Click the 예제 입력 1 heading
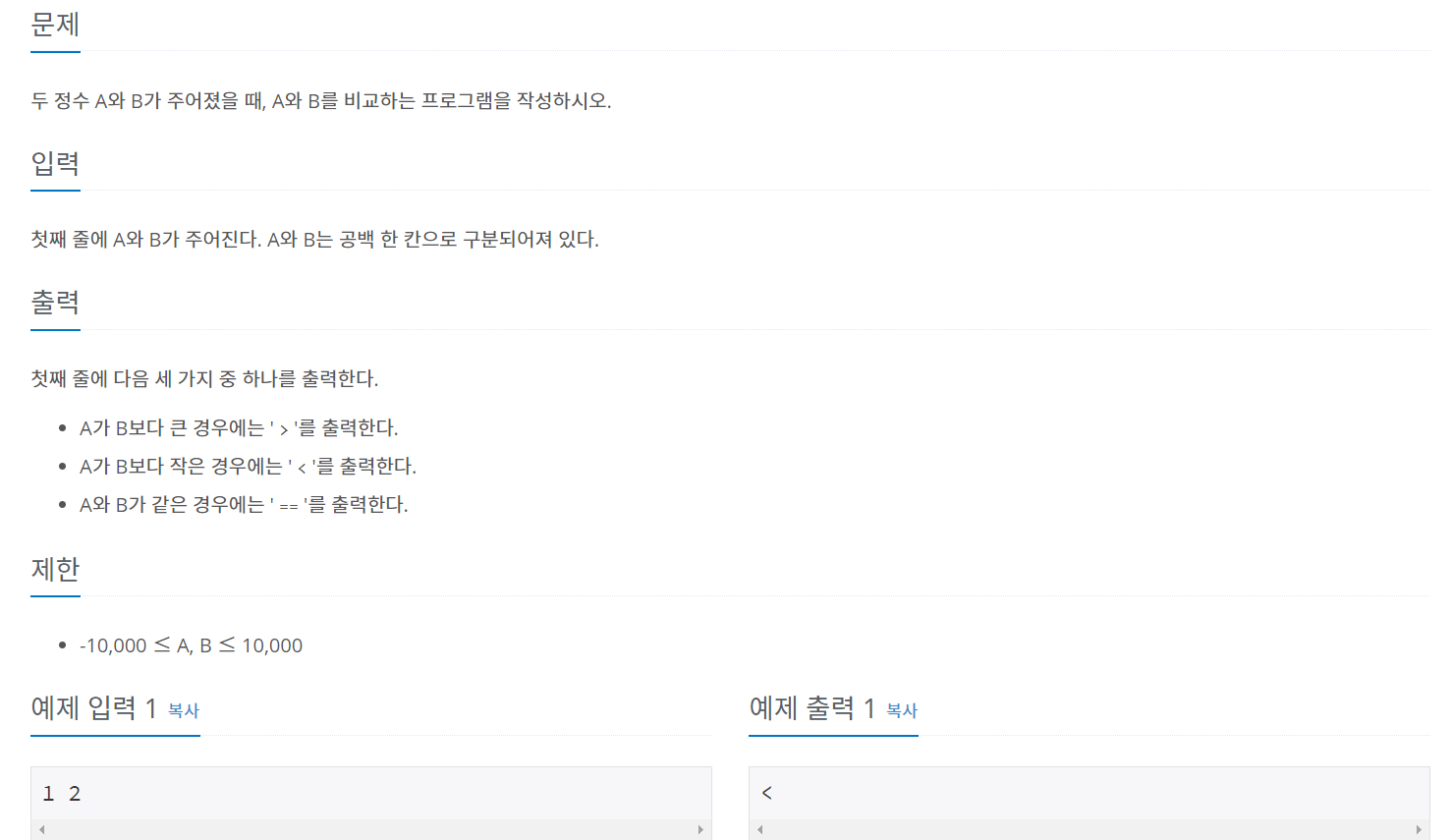 [94, 707]
